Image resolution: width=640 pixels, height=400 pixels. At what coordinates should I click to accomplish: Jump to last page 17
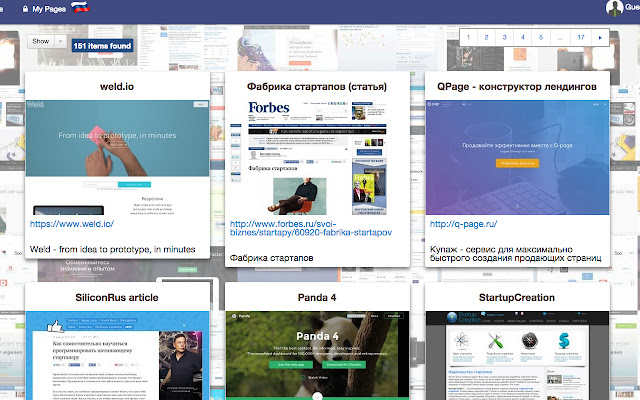(x=581, y=37)
